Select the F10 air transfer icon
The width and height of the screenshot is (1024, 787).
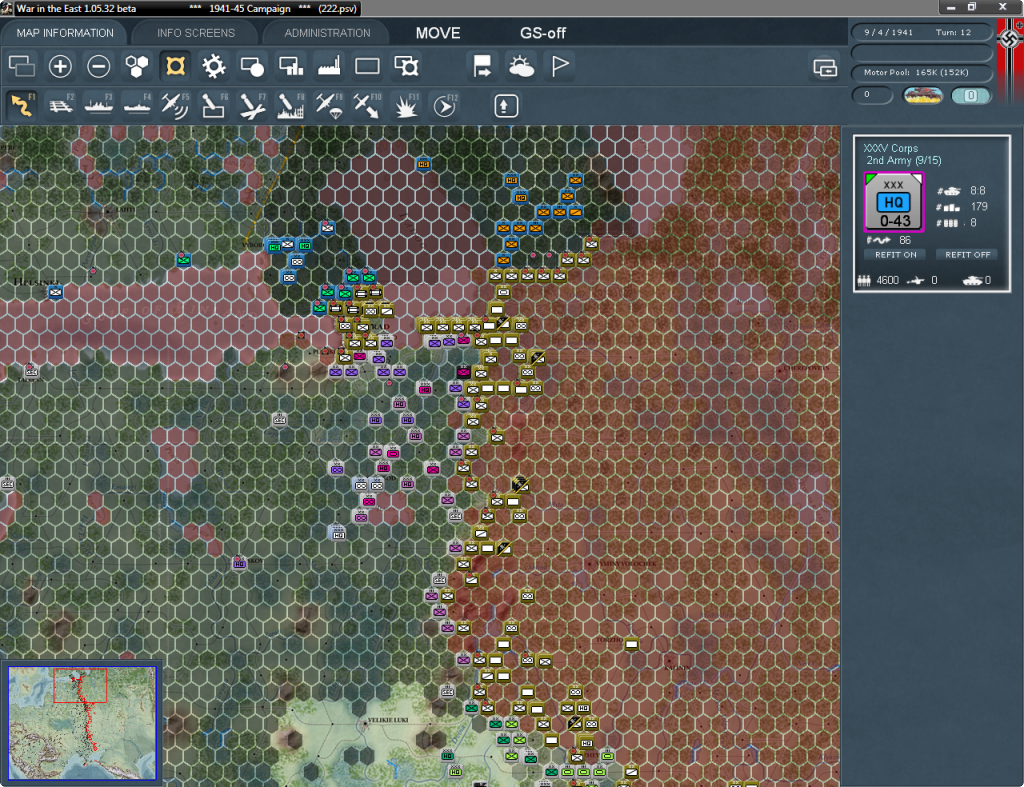367,106
